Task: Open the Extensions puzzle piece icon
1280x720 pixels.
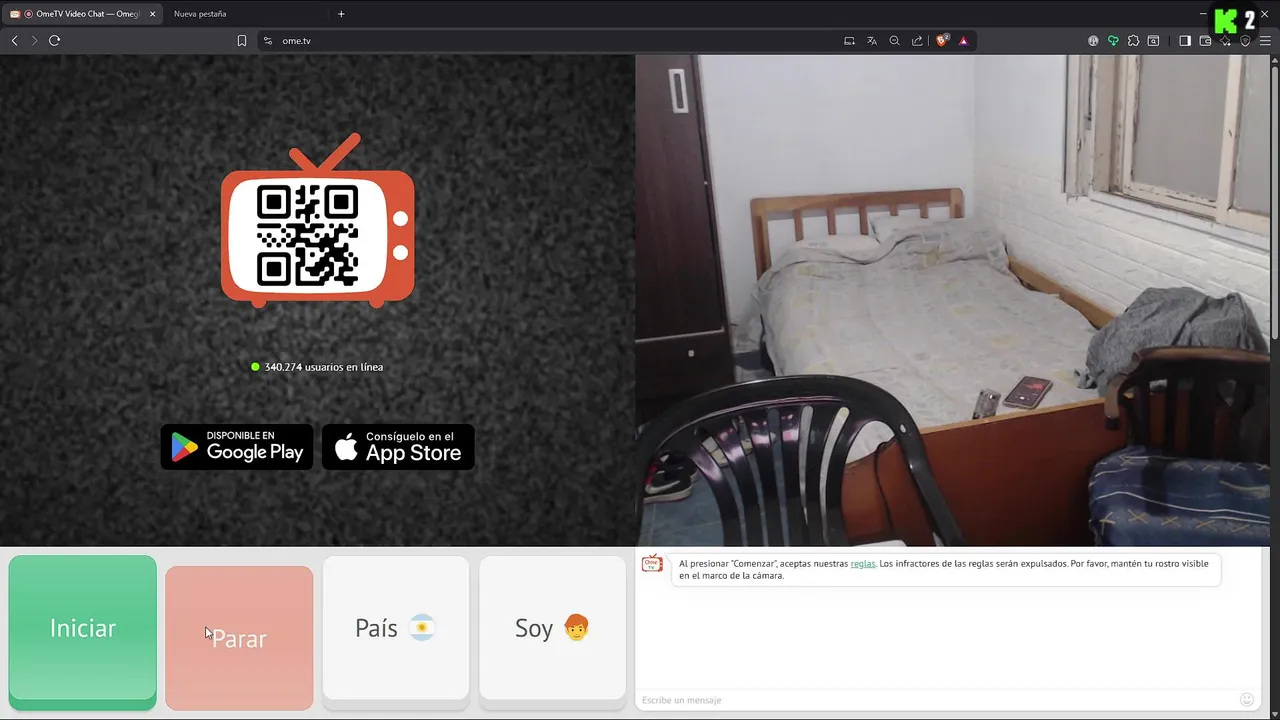Action: click(x=1133, y=41)
